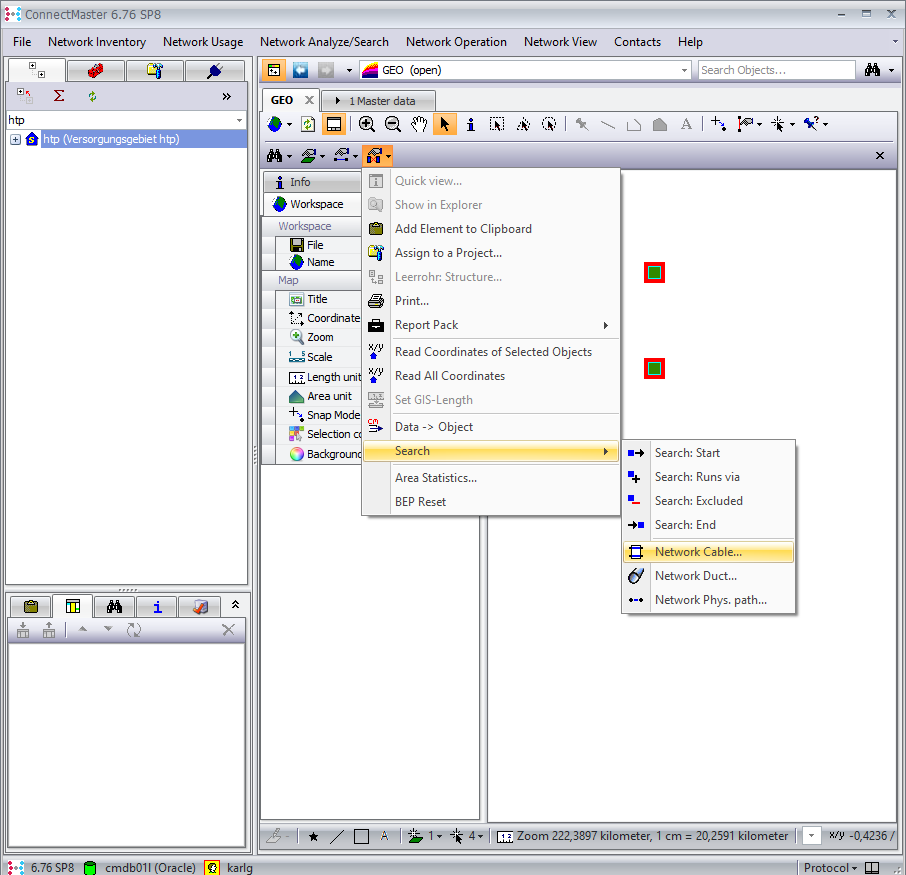Open Area Statistics
Image resolution: width=906 pixels, height=875 pixels.
[x=491, y=478]
